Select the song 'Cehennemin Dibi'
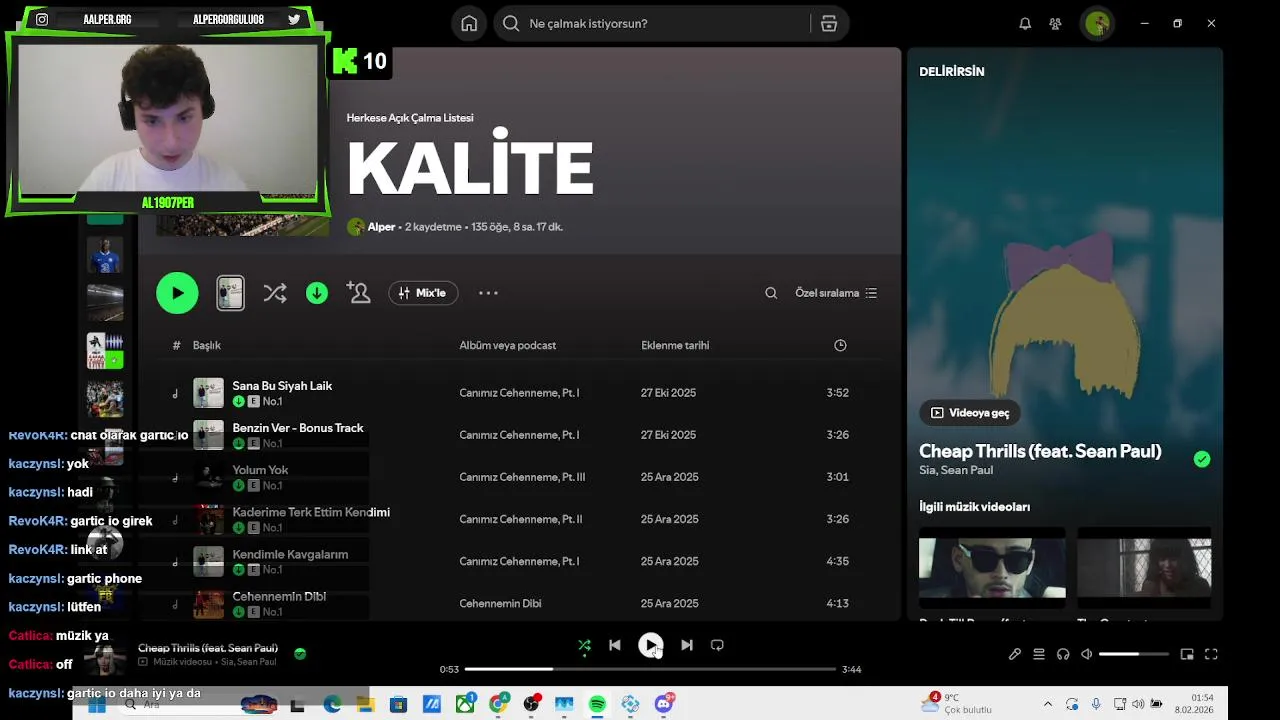The height and width of the screenshot is (720, 1280). 279,596
